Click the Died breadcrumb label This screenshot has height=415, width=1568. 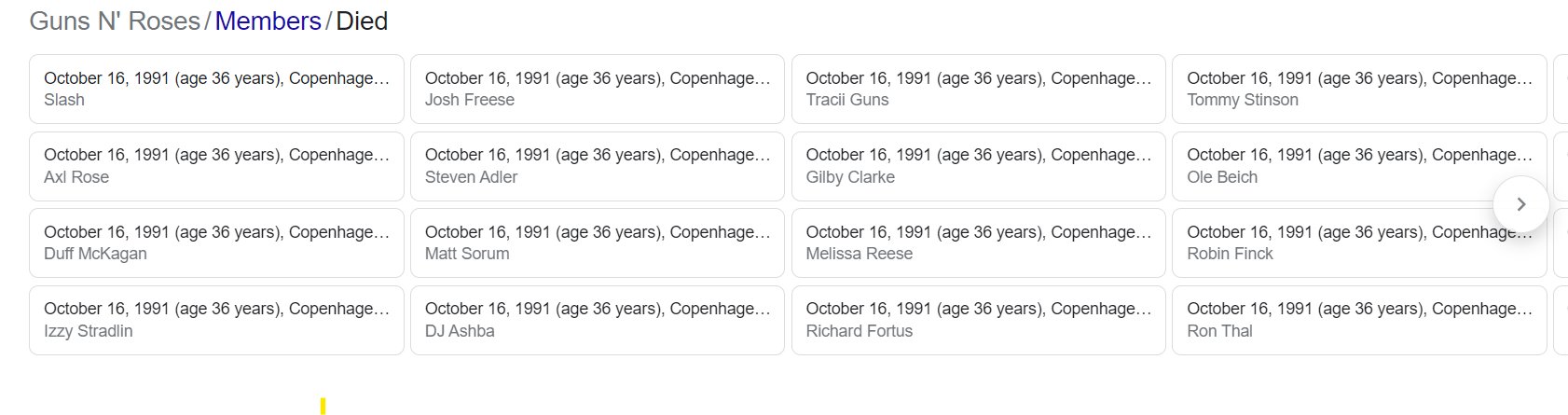tap(362, 21)
